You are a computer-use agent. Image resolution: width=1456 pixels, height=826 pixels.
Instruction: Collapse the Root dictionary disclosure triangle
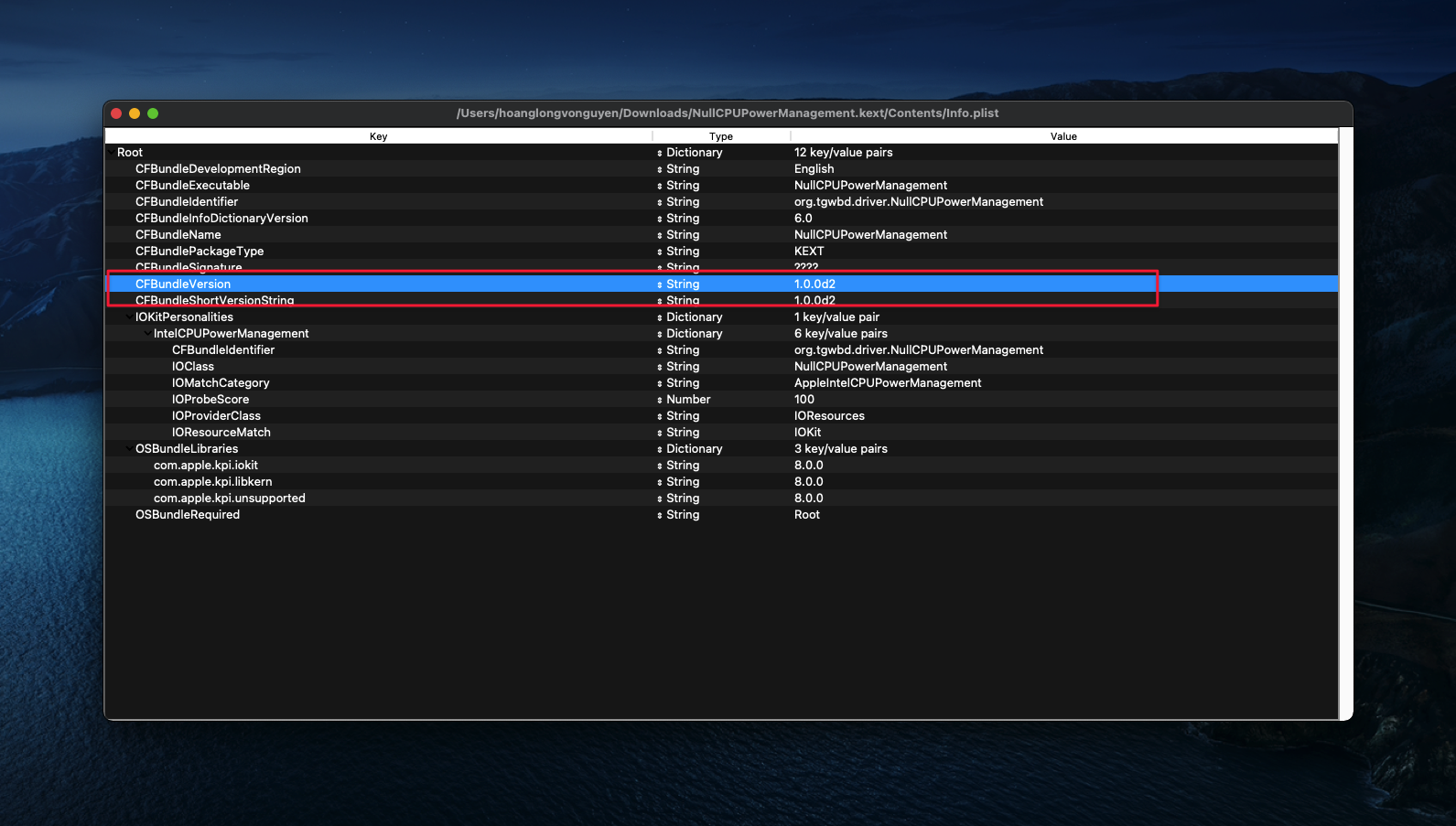point(111,153)
